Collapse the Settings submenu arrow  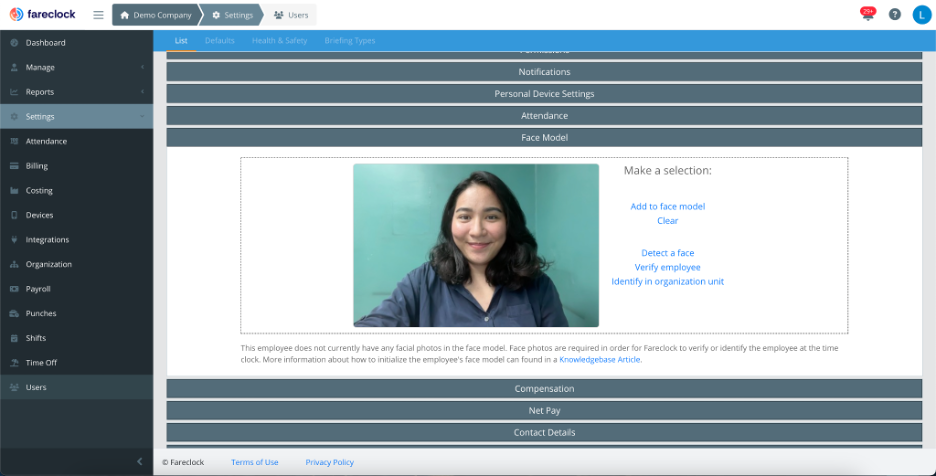click(x=142, y=116)
